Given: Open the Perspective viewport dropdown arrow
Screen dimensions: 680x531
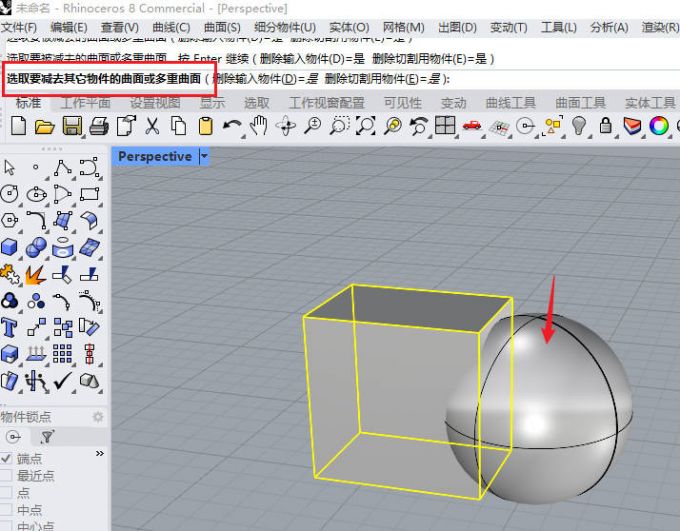Looking at the screenshot, I should click(x=204, y=156).
